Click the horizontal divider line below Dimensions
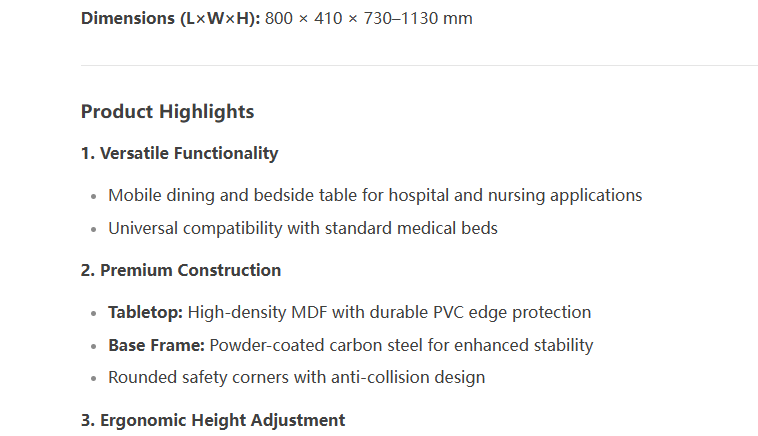Viewport: 758px width, 436px height. (x=419, y=65)
